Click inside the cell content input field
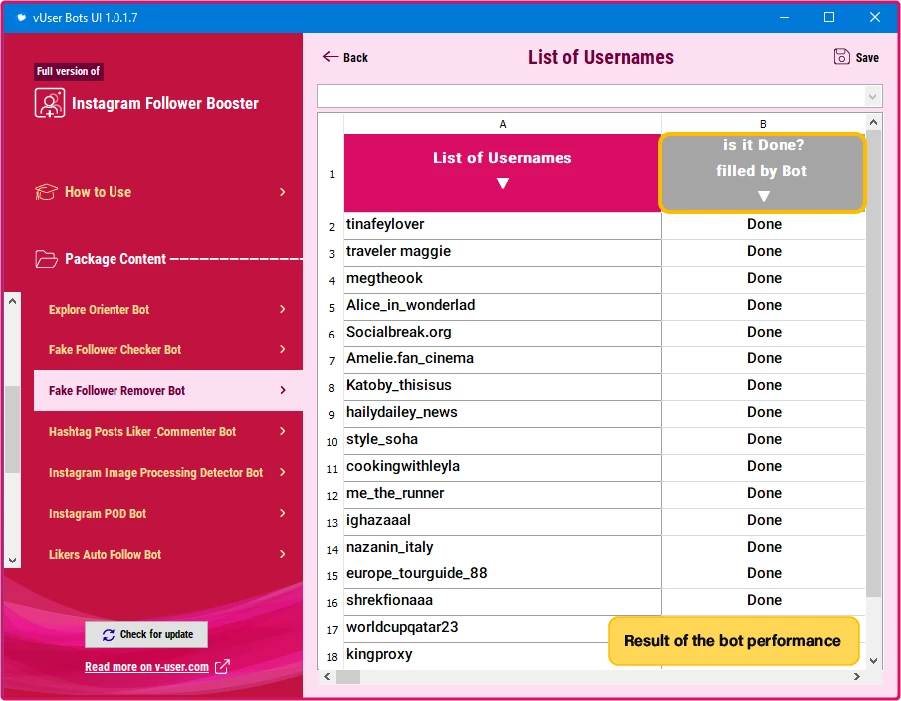Screen dimensions: 901x701 (591, 97)
